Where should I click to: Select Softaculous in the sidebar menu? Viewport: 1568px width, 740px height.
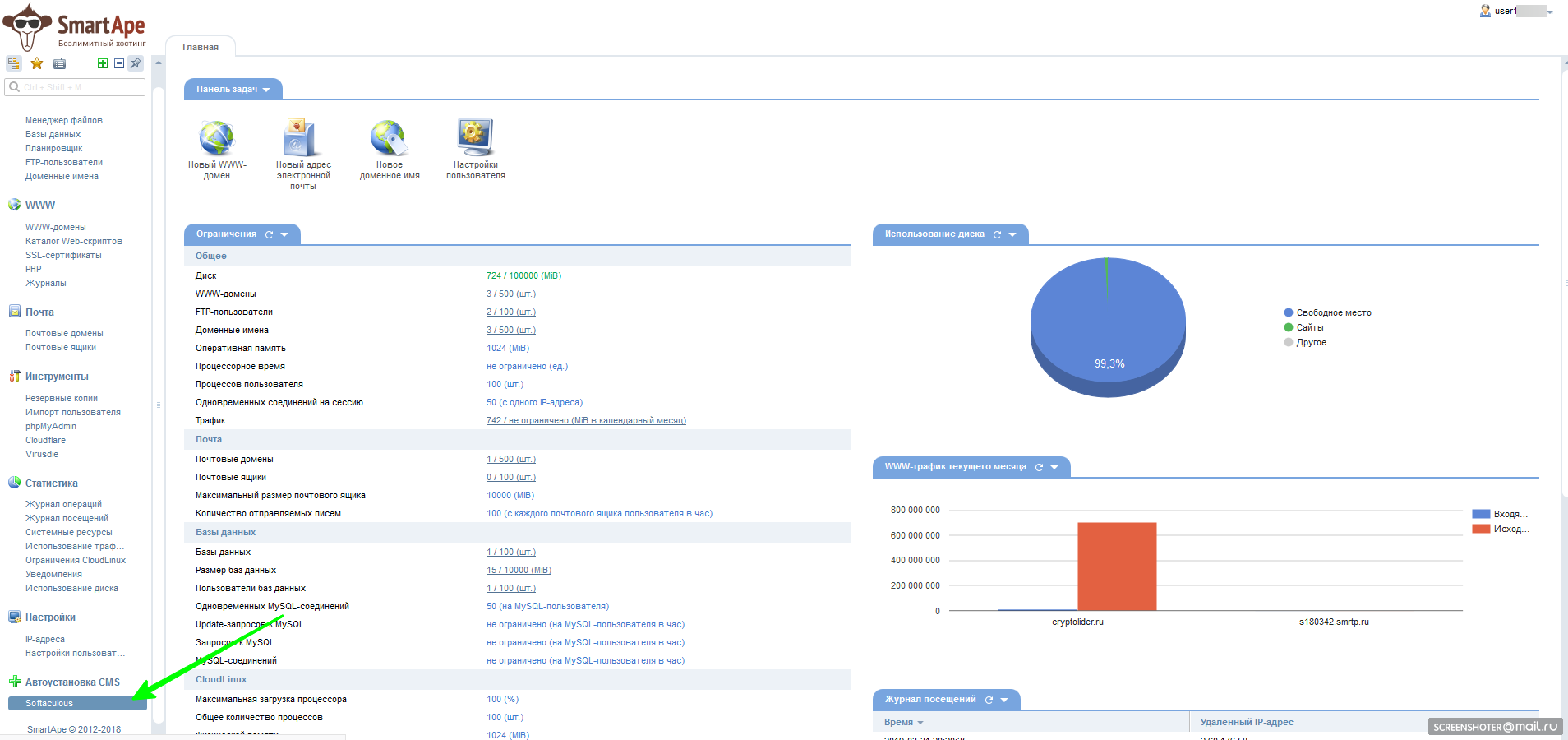[x=49, y=703]
